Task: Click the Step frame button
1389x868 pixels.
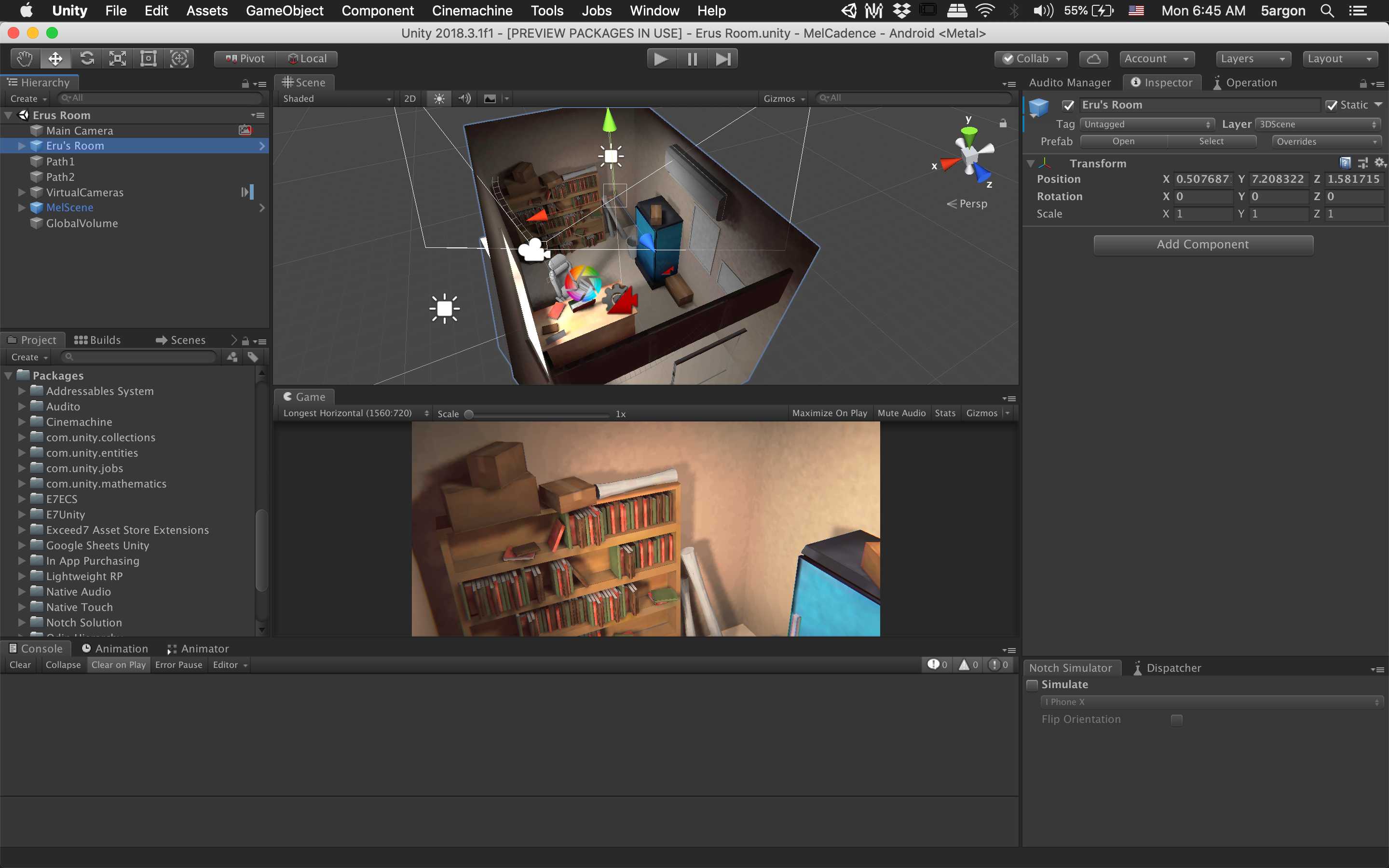Action: pyautogui.click(x=722, y=58)
